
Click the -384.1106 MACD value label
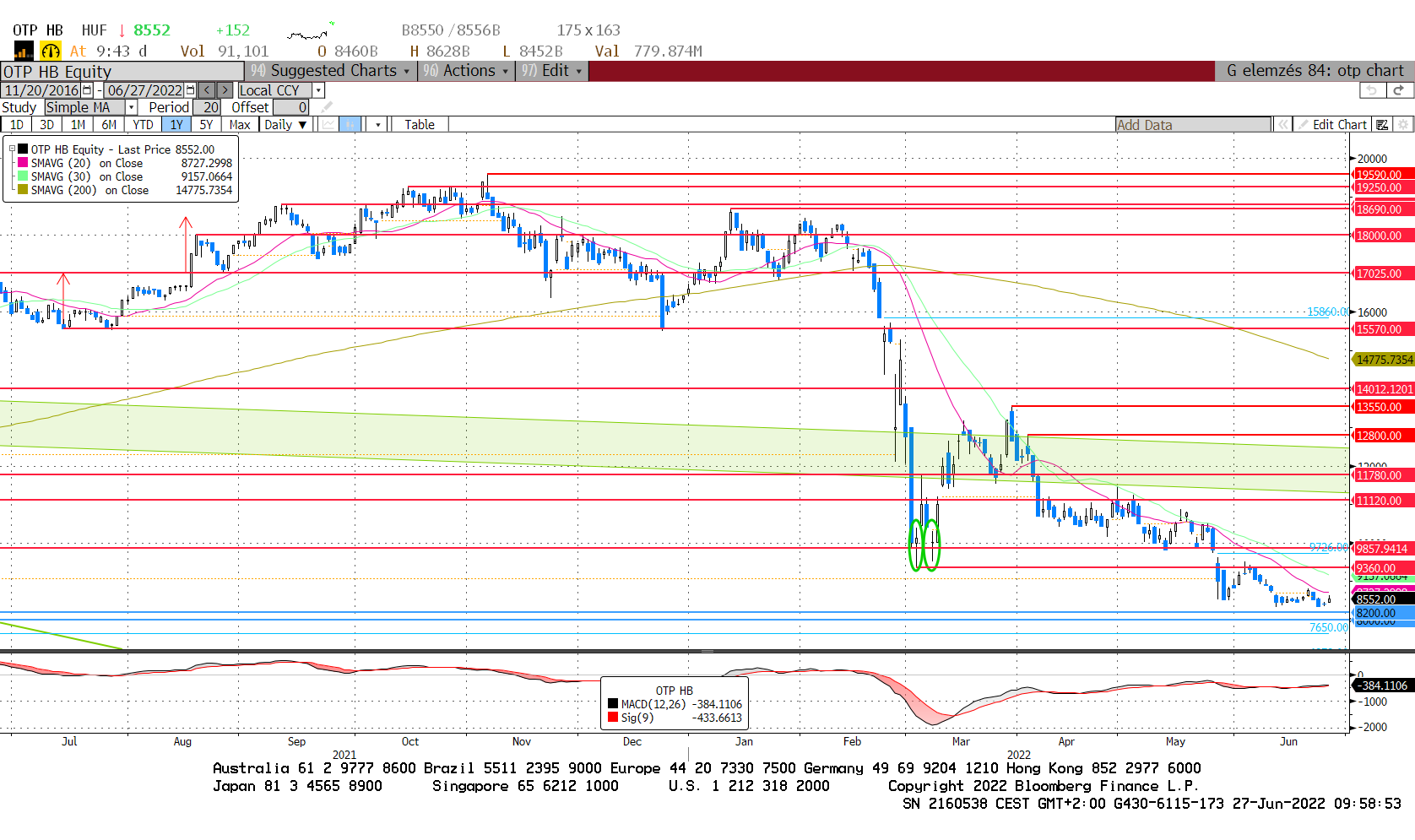click(x=1384, y=686)
